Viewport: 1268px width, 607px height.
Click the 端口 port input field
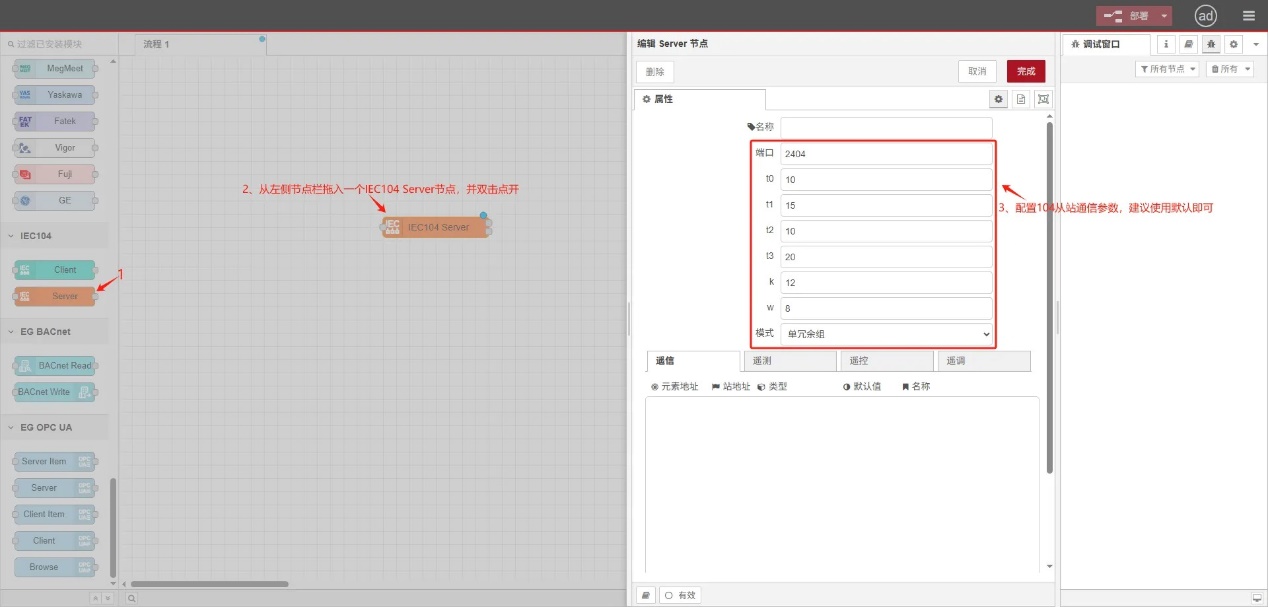click(886, 154)
